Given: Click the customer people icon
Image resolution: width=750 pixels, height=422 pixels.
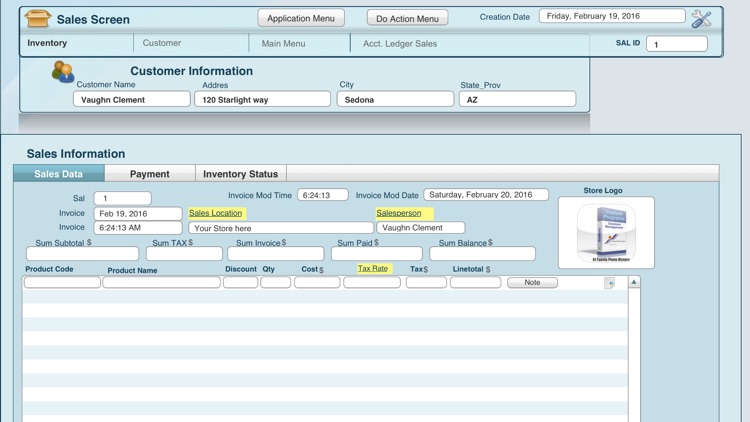Looking at the screenshot, I should coord(63,72).
